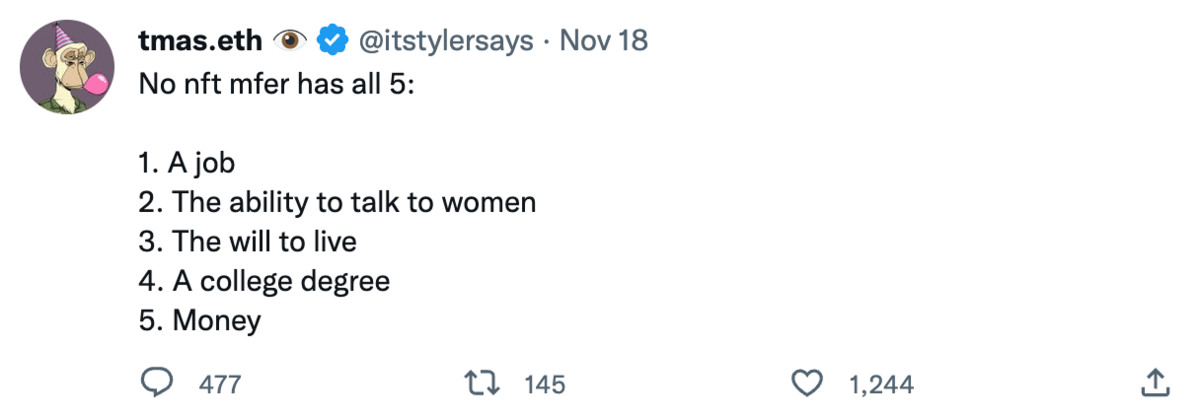1200x418 pixels.
Task: Click the 1,244 likes count
Action: [x=881, y=383]
